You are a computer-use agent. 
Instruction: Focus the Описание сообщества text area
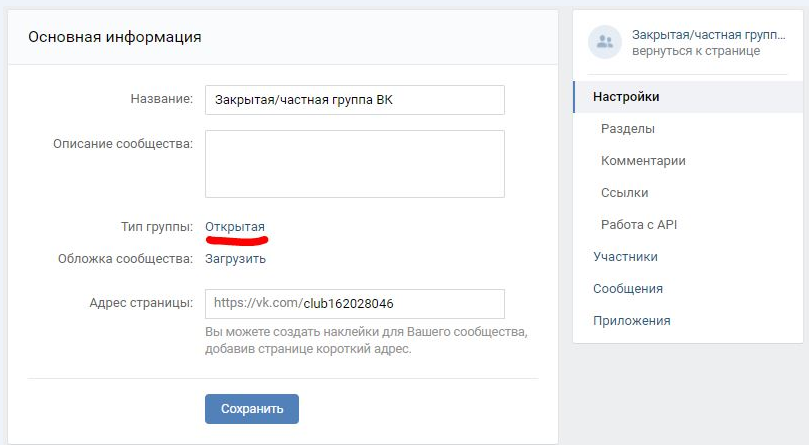(355, 164)
